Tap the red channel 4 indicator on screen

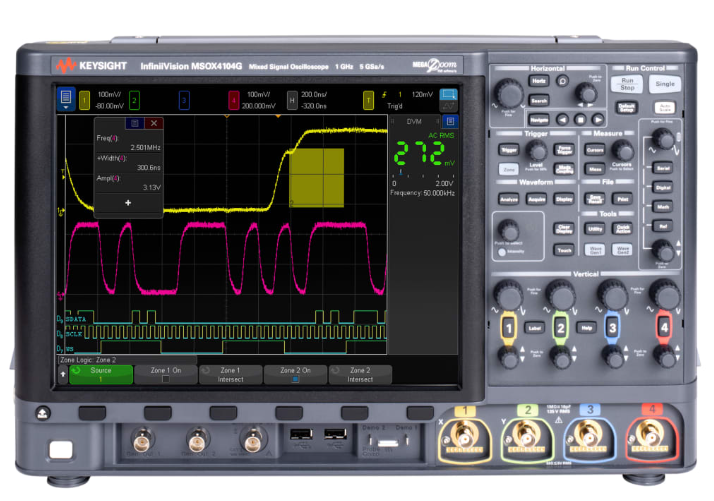pos(234,100)
